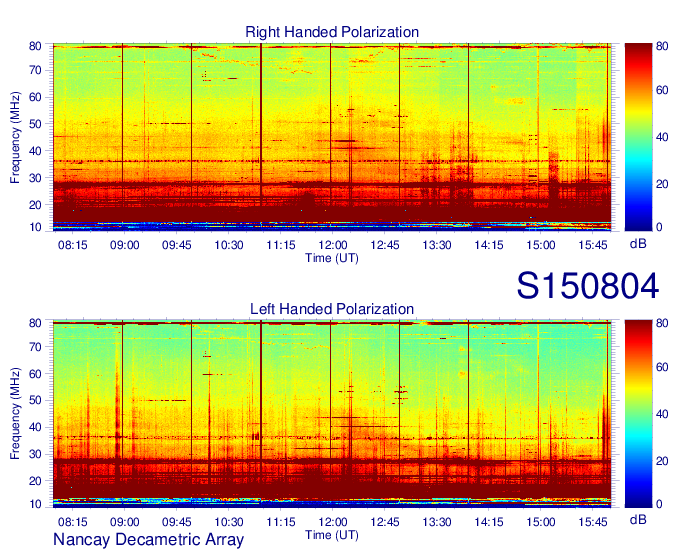This screenshot has height=552, width=680.
Task: Click the 09:00 tick label under the top plot
Action: 124,245
